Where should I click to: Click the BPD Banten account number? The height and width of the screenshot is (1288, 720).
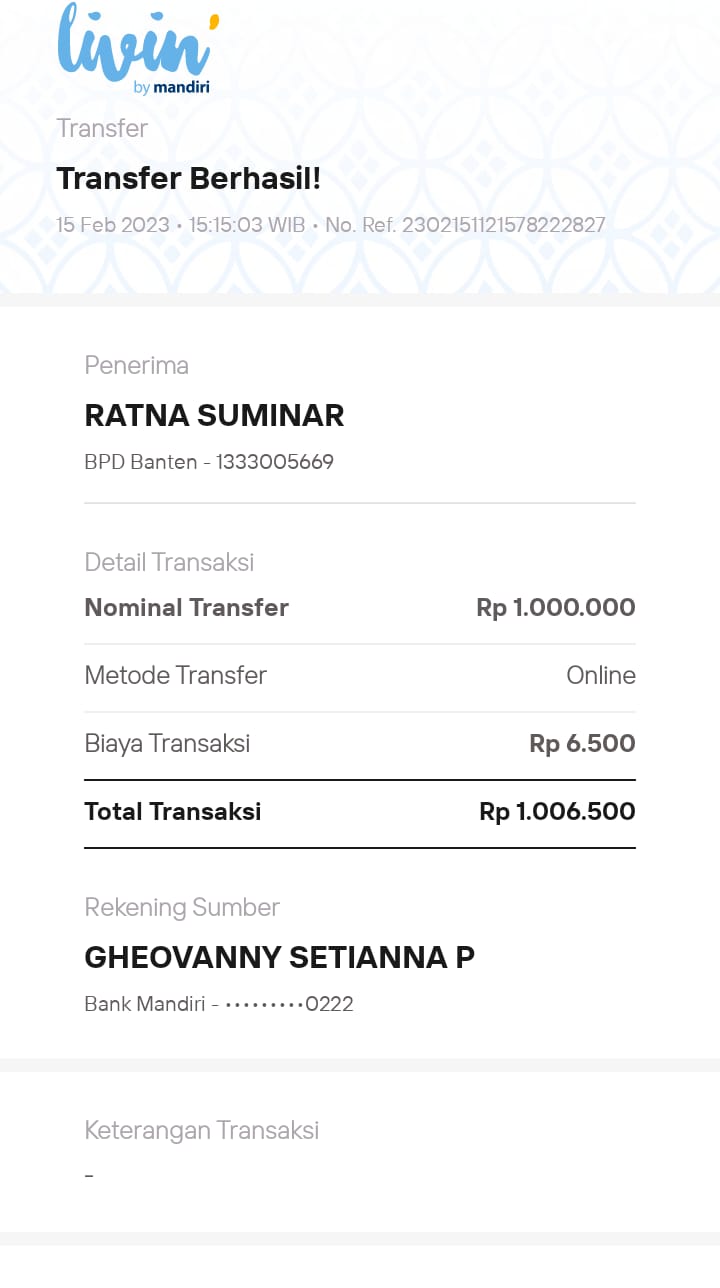coord(274,462)
